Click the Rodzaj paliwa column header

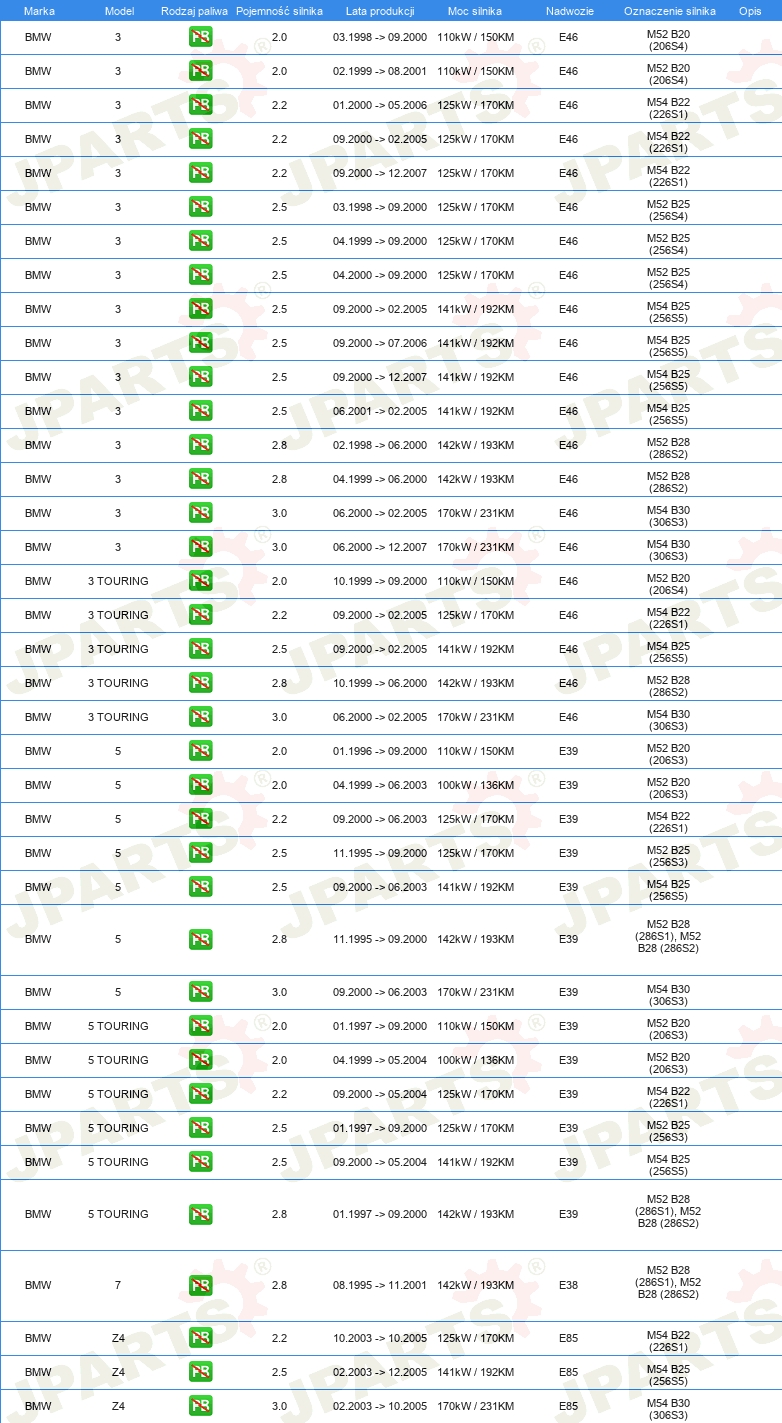tap(194, 10)
